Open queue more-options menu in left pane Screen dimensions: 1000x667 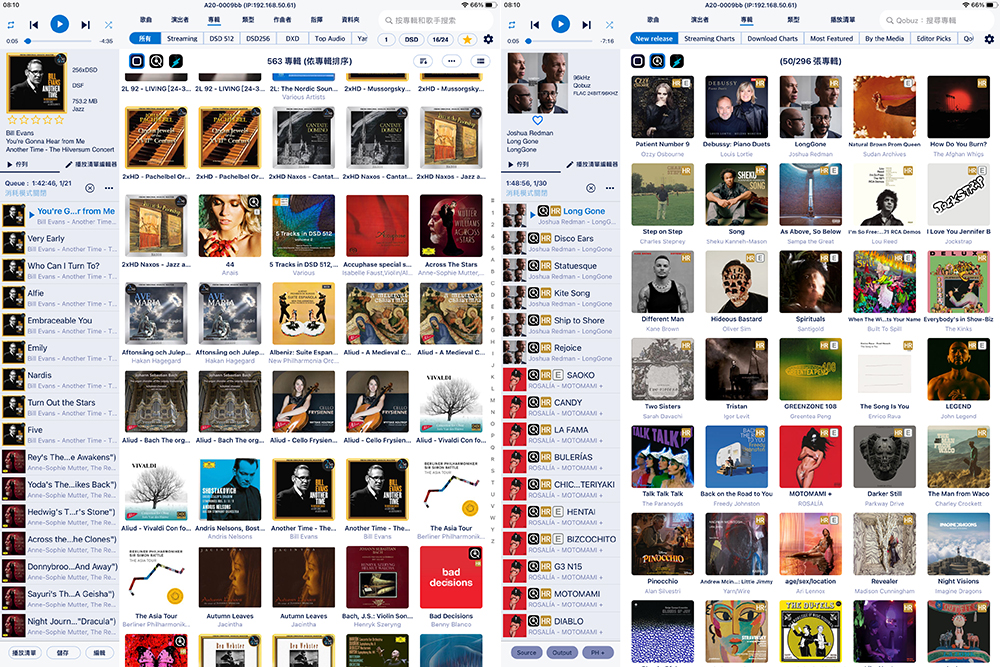pyautogui.click(x=109, y=188)
